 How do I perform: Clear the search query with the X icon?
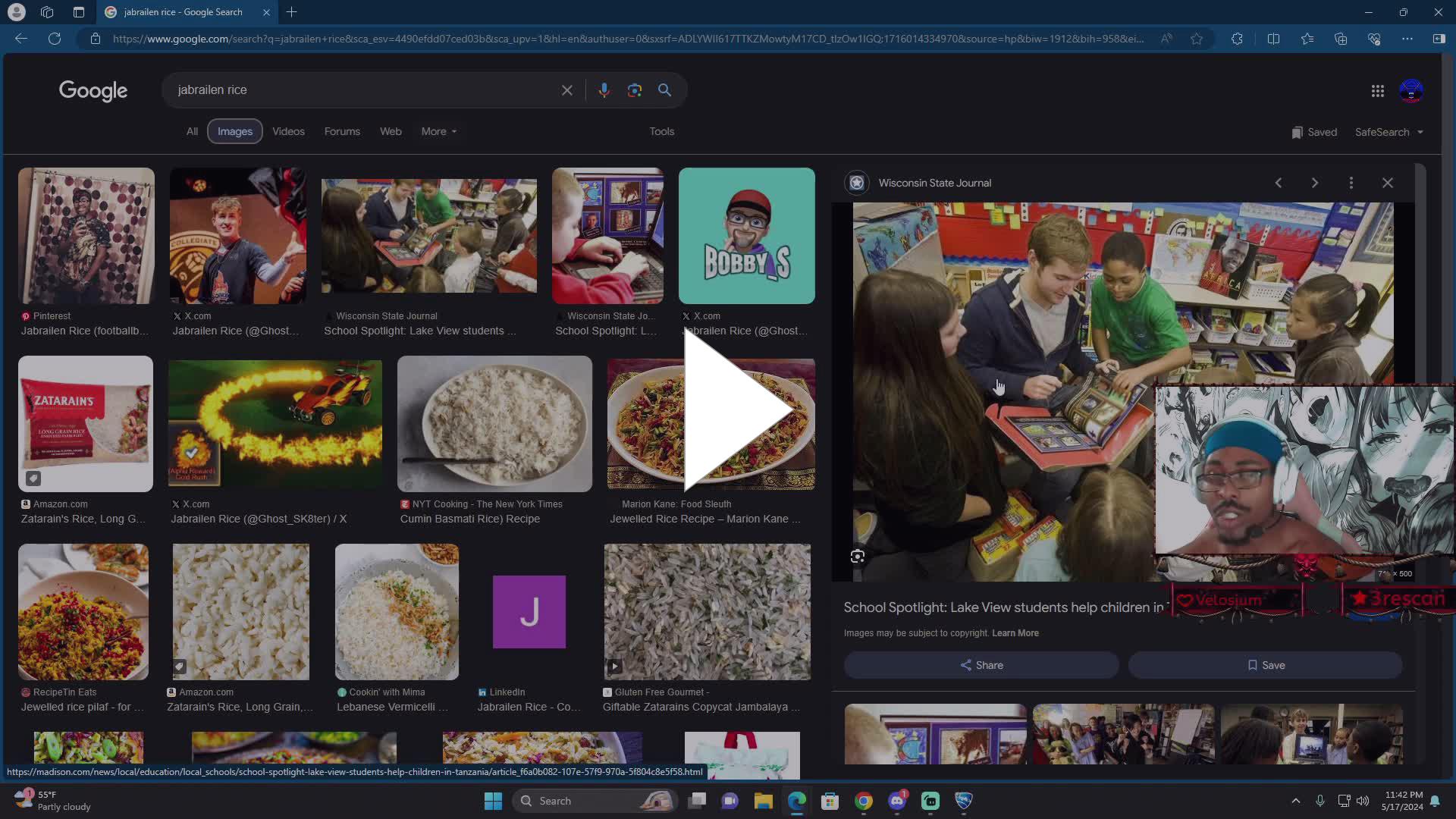567,89
